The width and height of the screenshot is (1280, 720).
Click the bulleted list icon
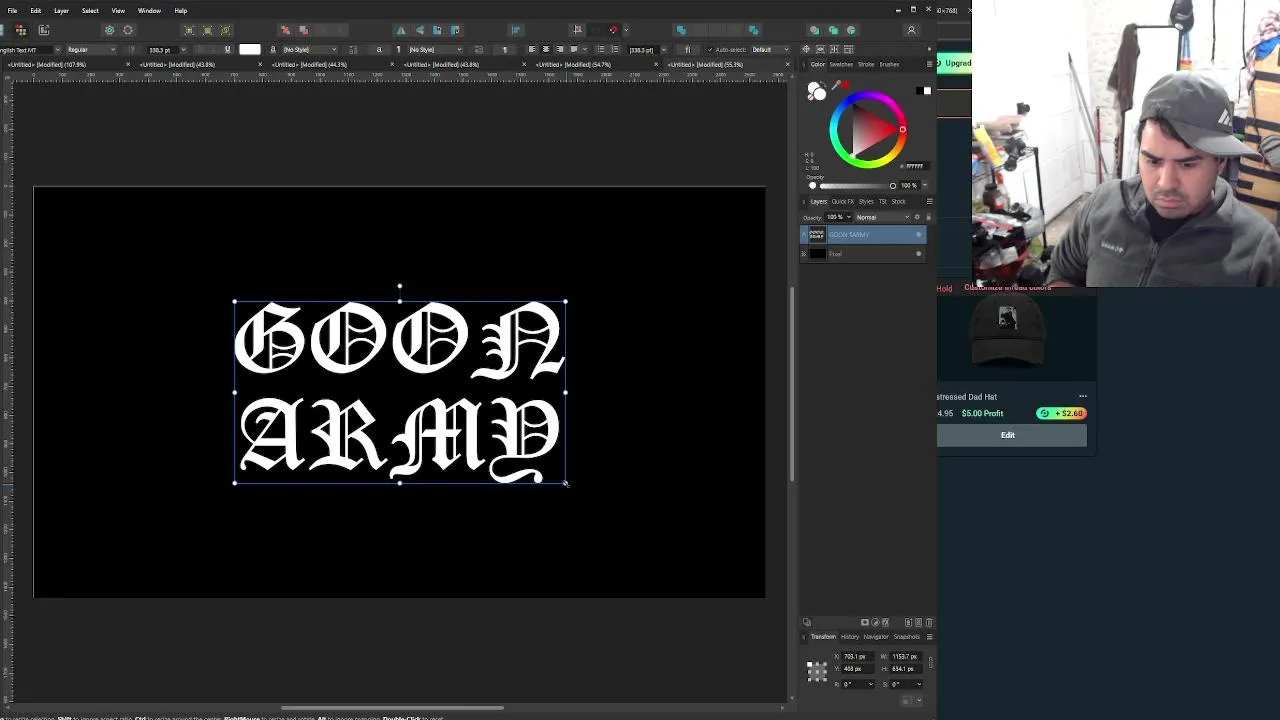(600, 49)
